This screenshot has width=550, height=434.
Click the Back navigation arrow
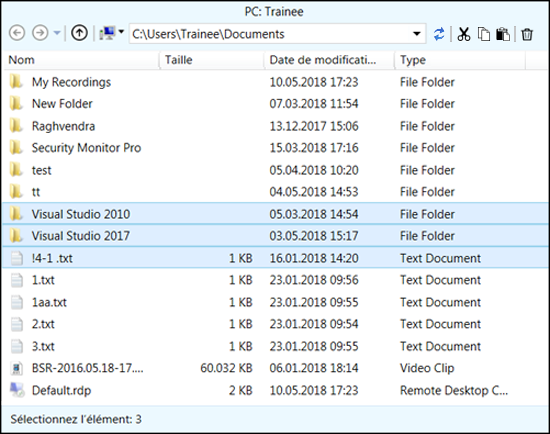(16, 33)
